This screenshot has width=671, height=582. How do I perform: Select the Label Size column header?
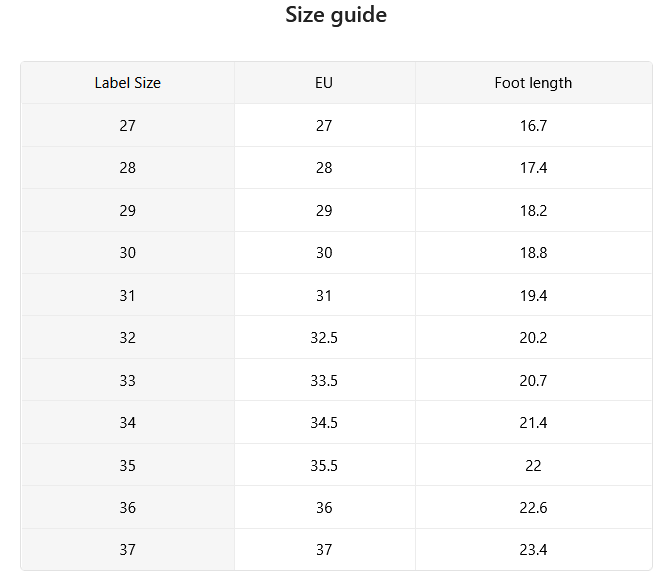tap(128, 83)
